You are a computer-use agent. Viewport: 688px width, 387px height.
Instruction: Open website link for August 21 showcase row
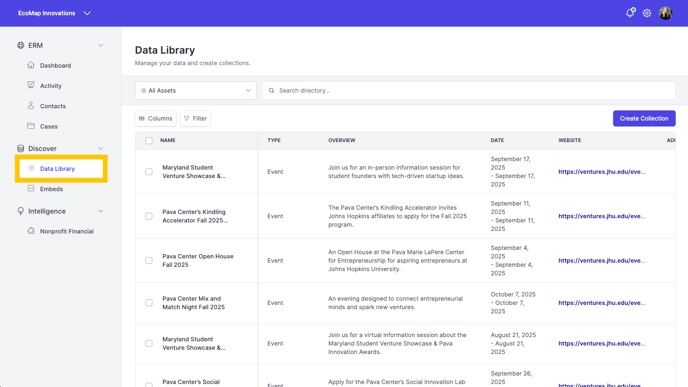[602, 343]
